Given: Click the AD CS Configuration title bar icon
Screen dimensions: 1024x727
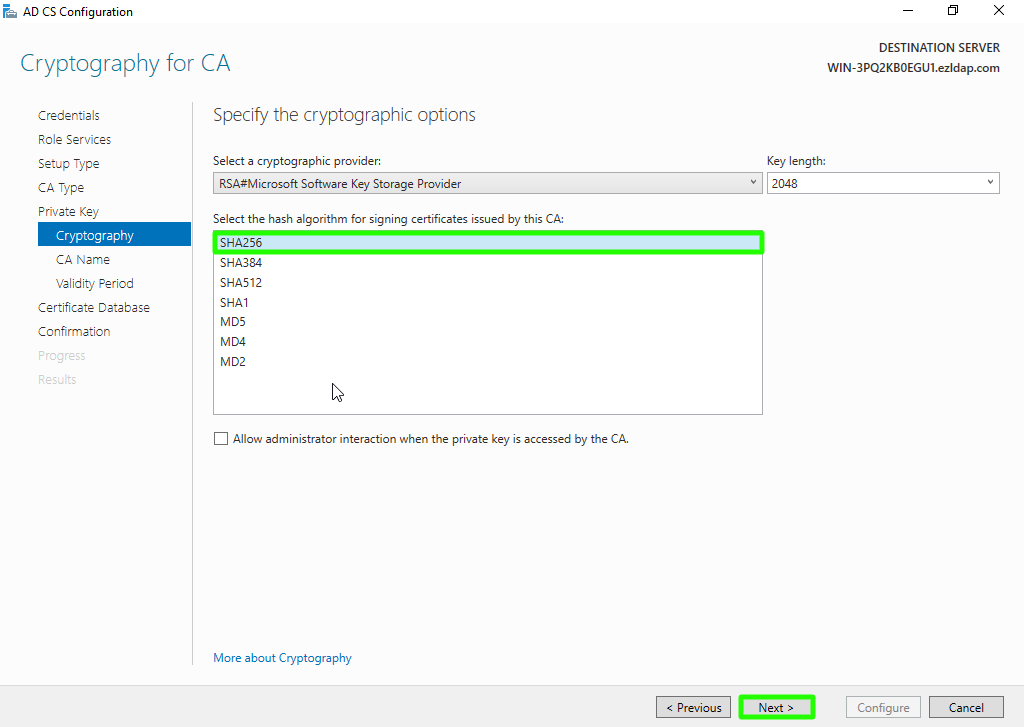Looking at the screenshot, I should pos(10,11).
